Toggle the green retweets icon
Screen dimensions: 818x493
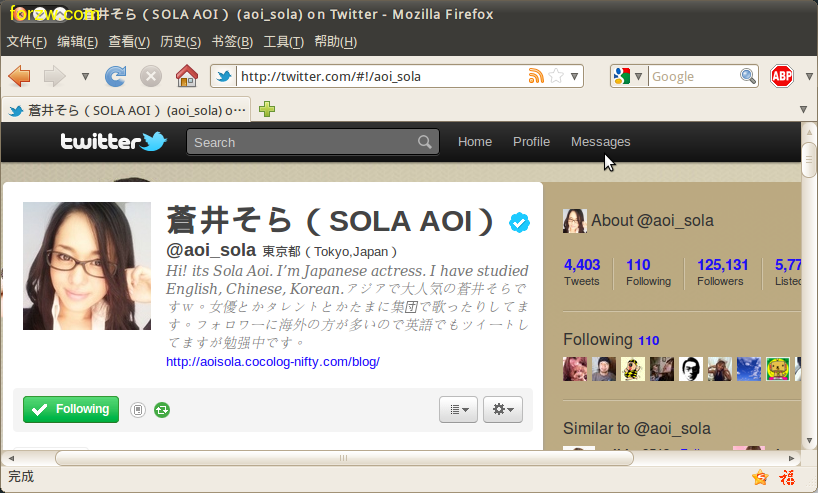[162, 410]
